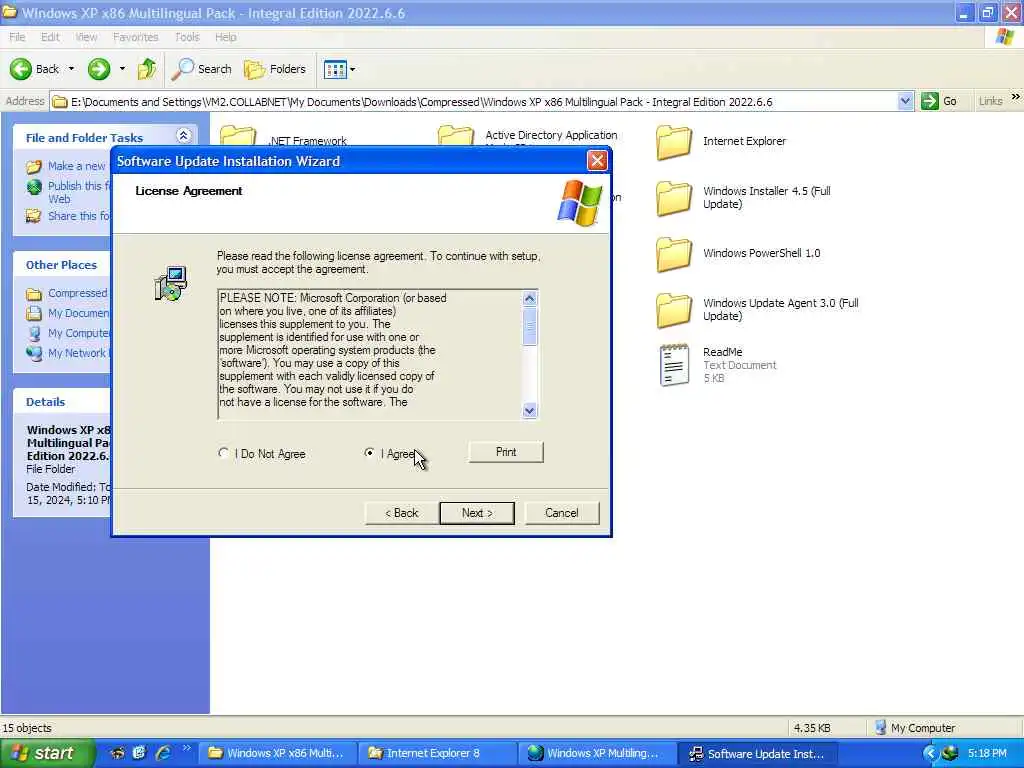Switch to Internet Explorer 8 taskbar window
This screenshot has height=768, width=1024.
(x=438, y=754)
